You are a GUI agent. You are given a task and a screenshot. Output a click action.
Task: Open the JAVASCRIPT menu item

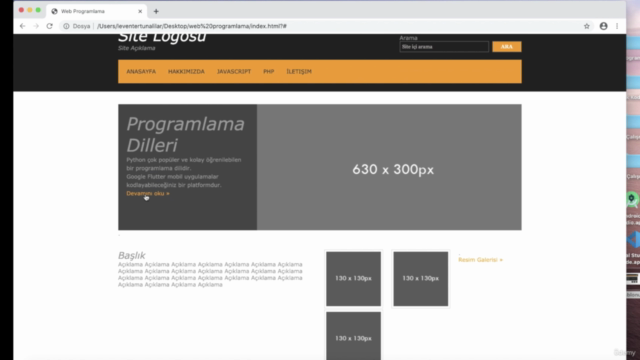(x=234, y=71)
